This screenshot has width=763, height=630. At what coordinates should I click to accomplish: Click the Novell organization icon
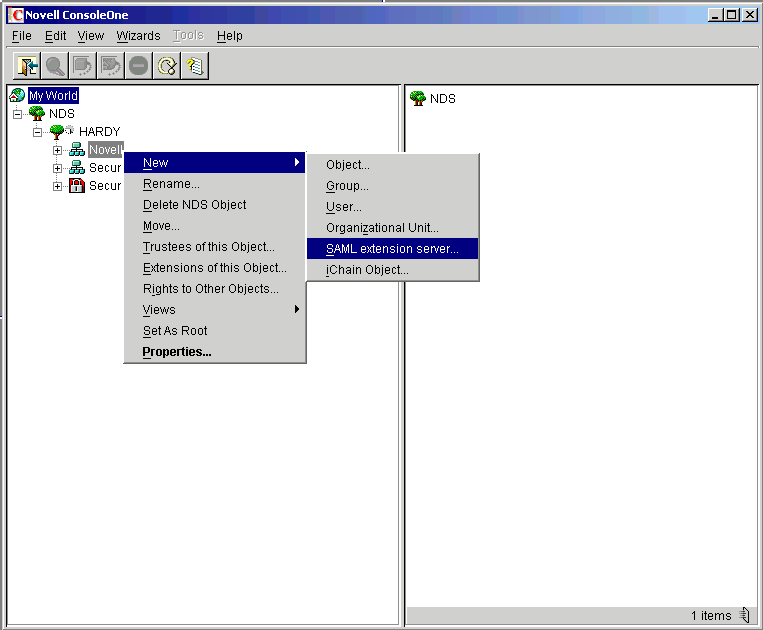tap(77, 149)
